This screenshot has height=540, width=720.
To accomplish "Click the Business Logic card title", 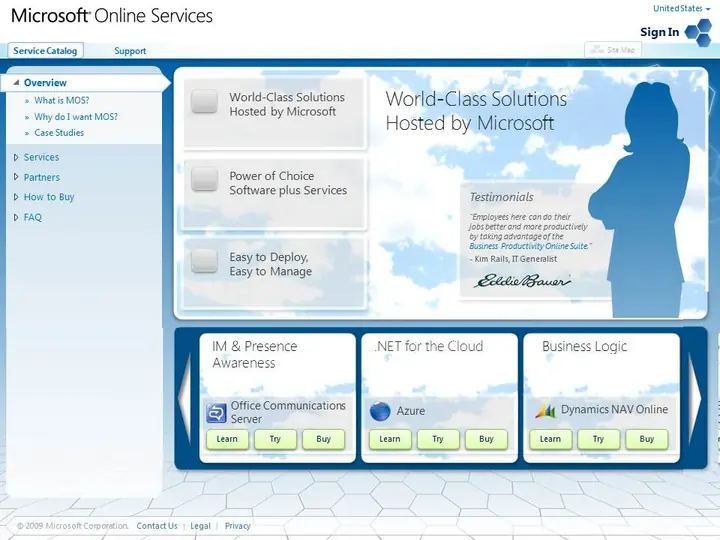I will point(585,347).
